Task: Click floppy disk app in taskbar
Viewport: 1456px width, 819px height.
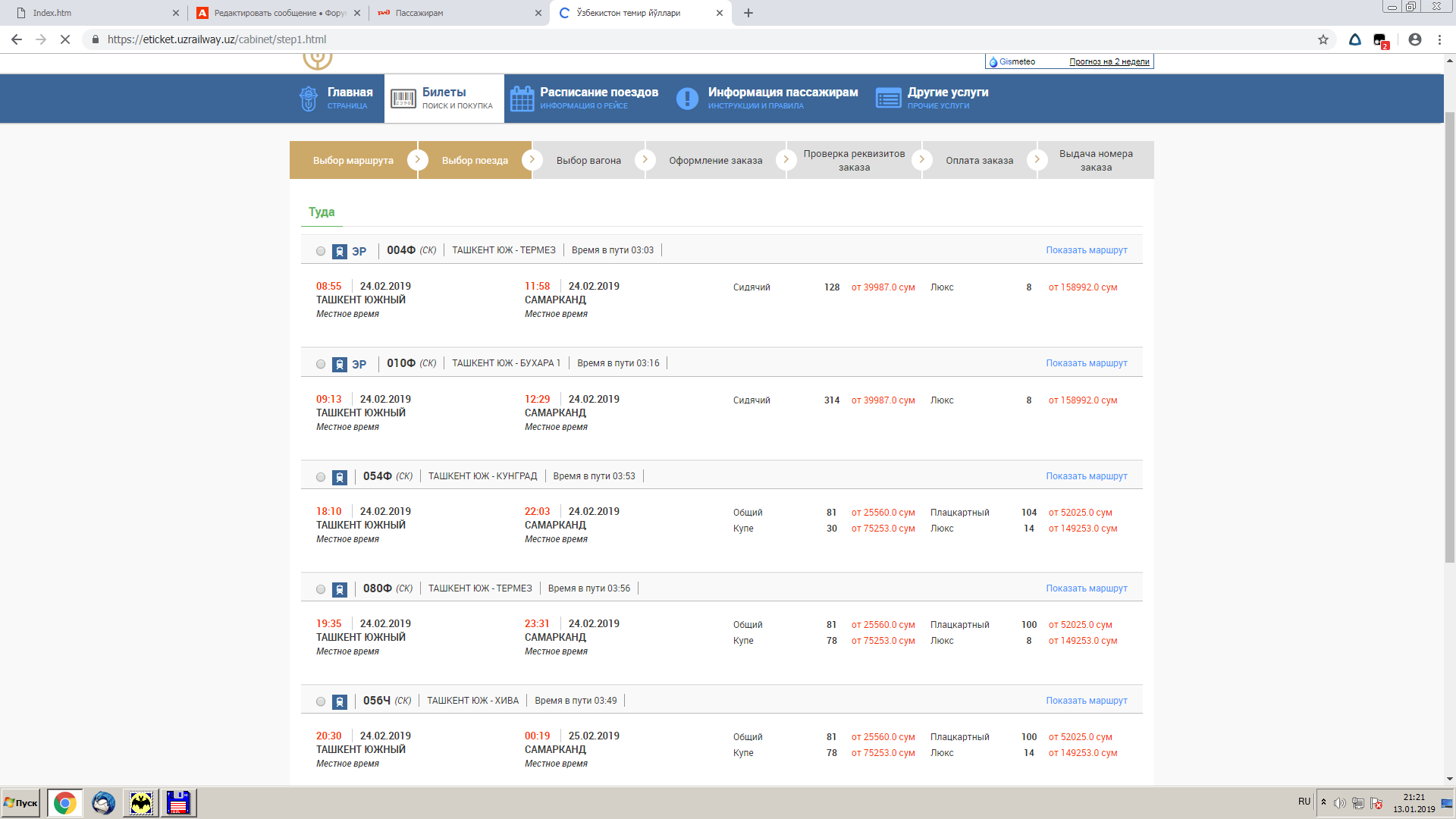Action: pyautogui.click(x=178, y=803)
